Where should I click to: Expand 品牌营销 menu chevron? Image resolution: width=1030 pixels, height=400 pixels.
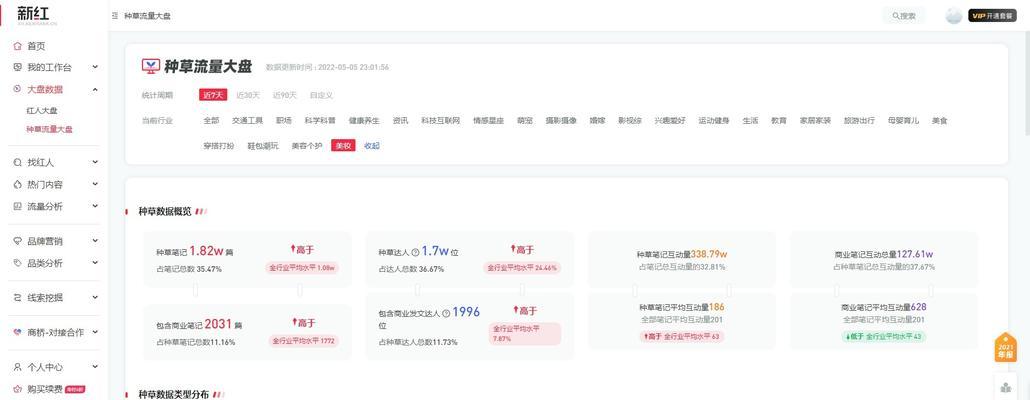pos(95,241)
